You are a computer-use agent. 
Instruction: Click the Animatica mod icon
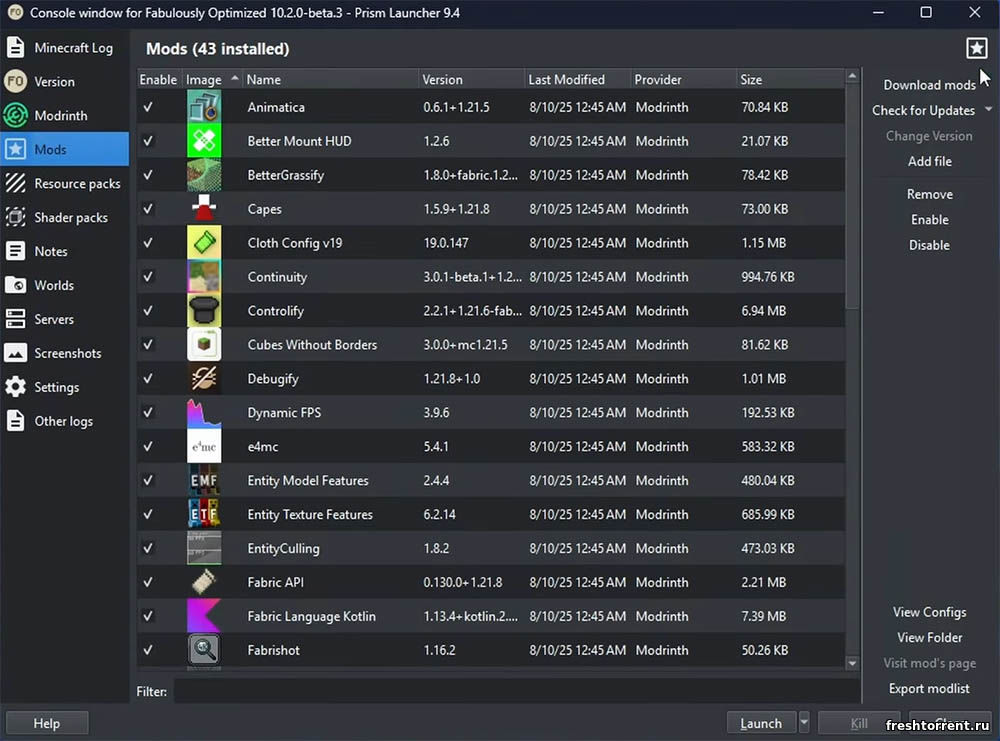(204, 107)
